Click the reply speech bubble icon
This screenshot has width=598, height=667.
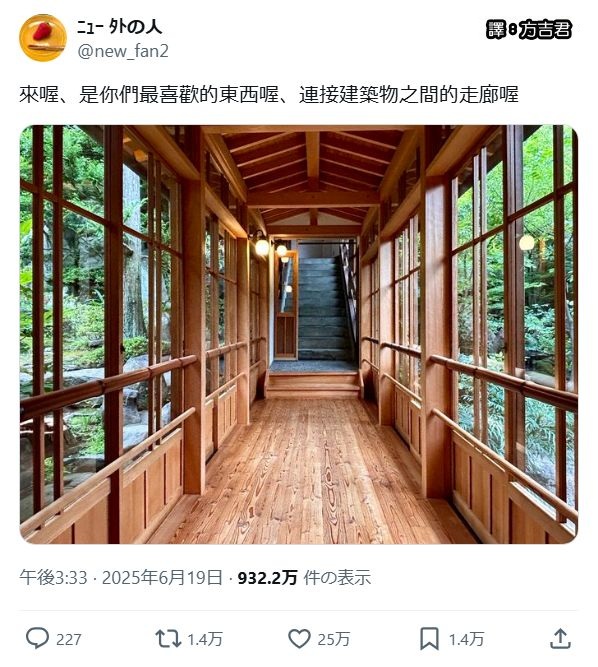pos(37,638)
